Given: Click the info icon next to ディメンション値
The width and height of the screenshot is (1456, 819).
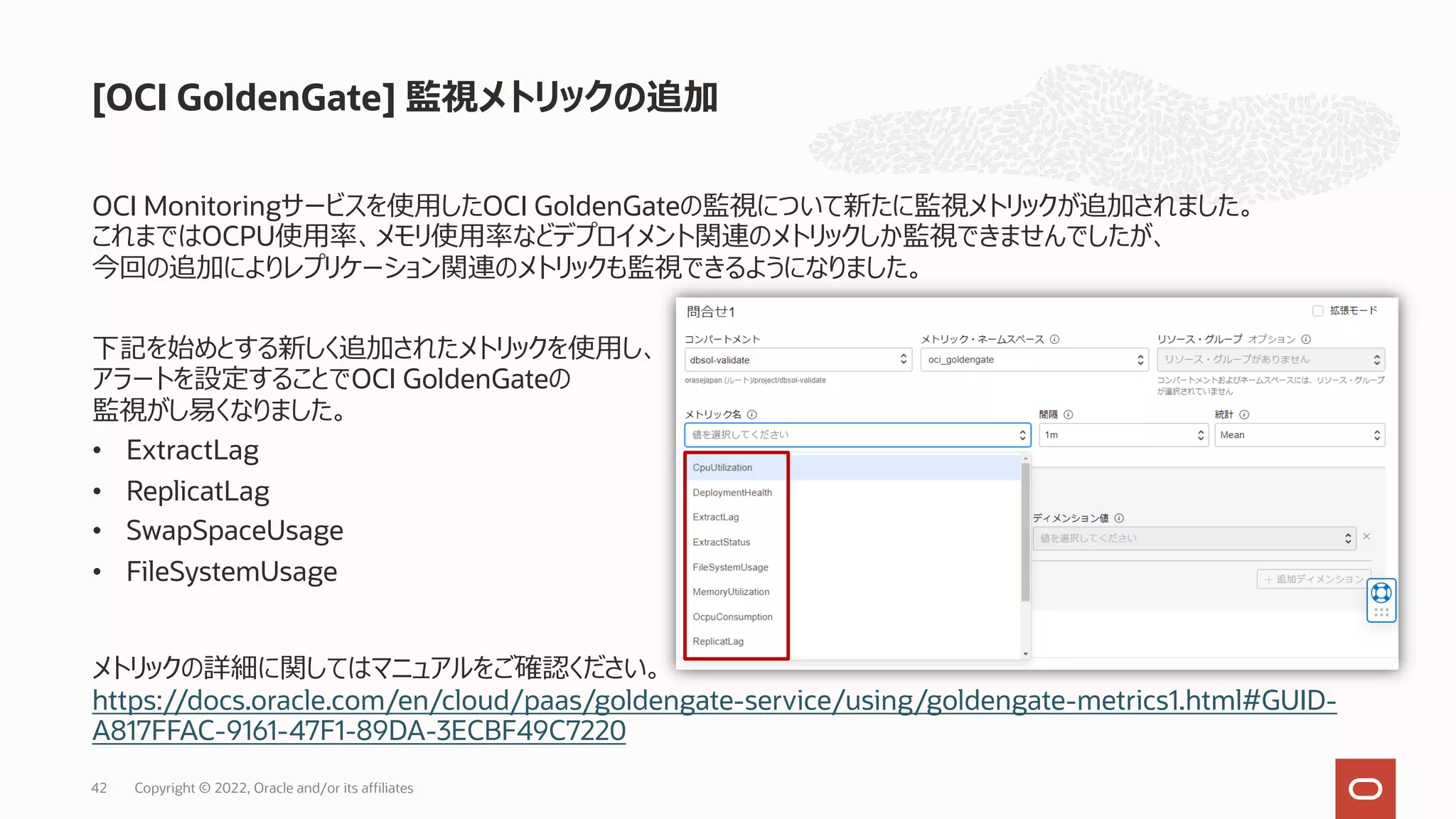Looking at the screenshot, I should click(1119, 518).
